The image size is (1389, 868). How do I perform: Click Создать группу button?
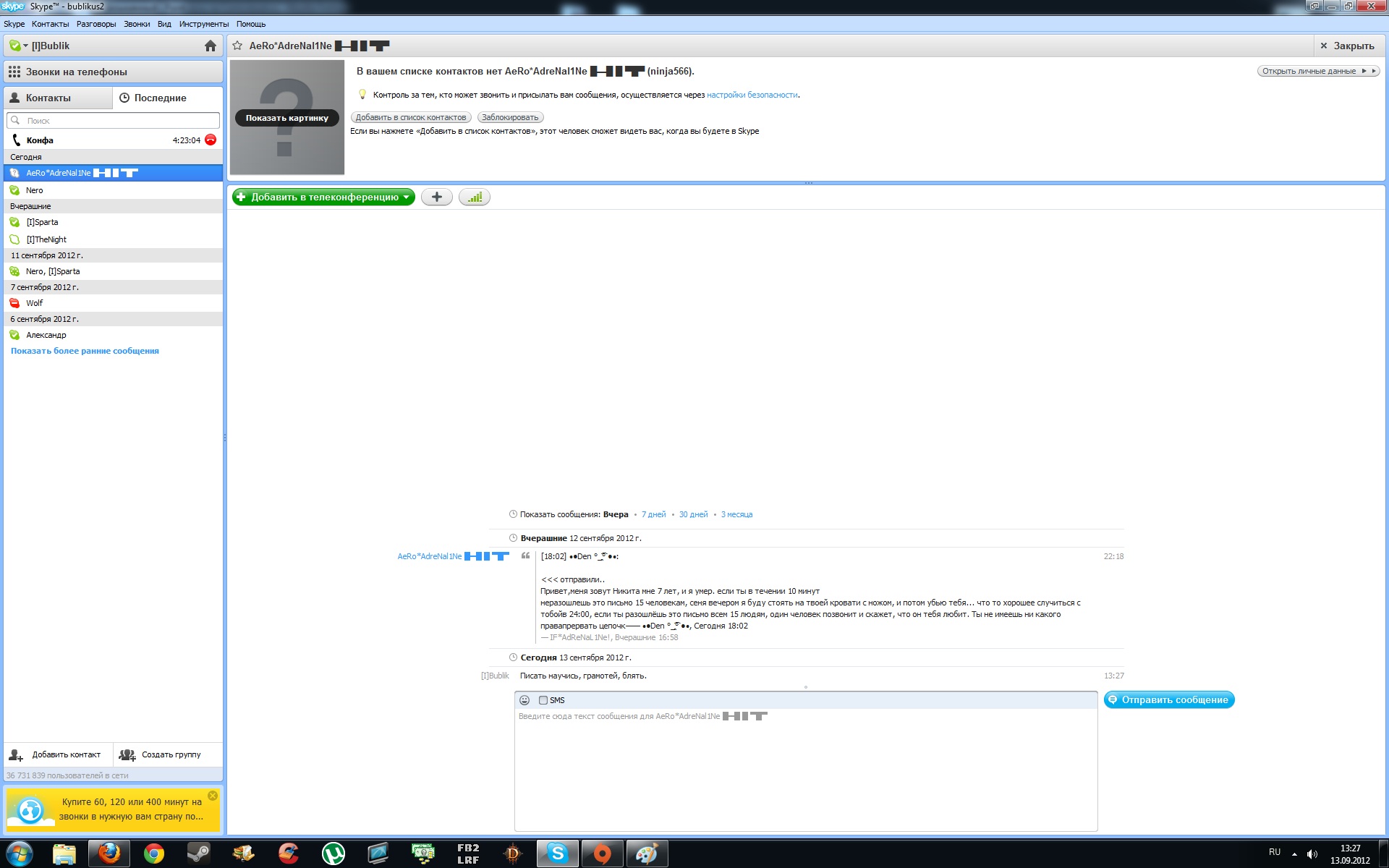168,754
